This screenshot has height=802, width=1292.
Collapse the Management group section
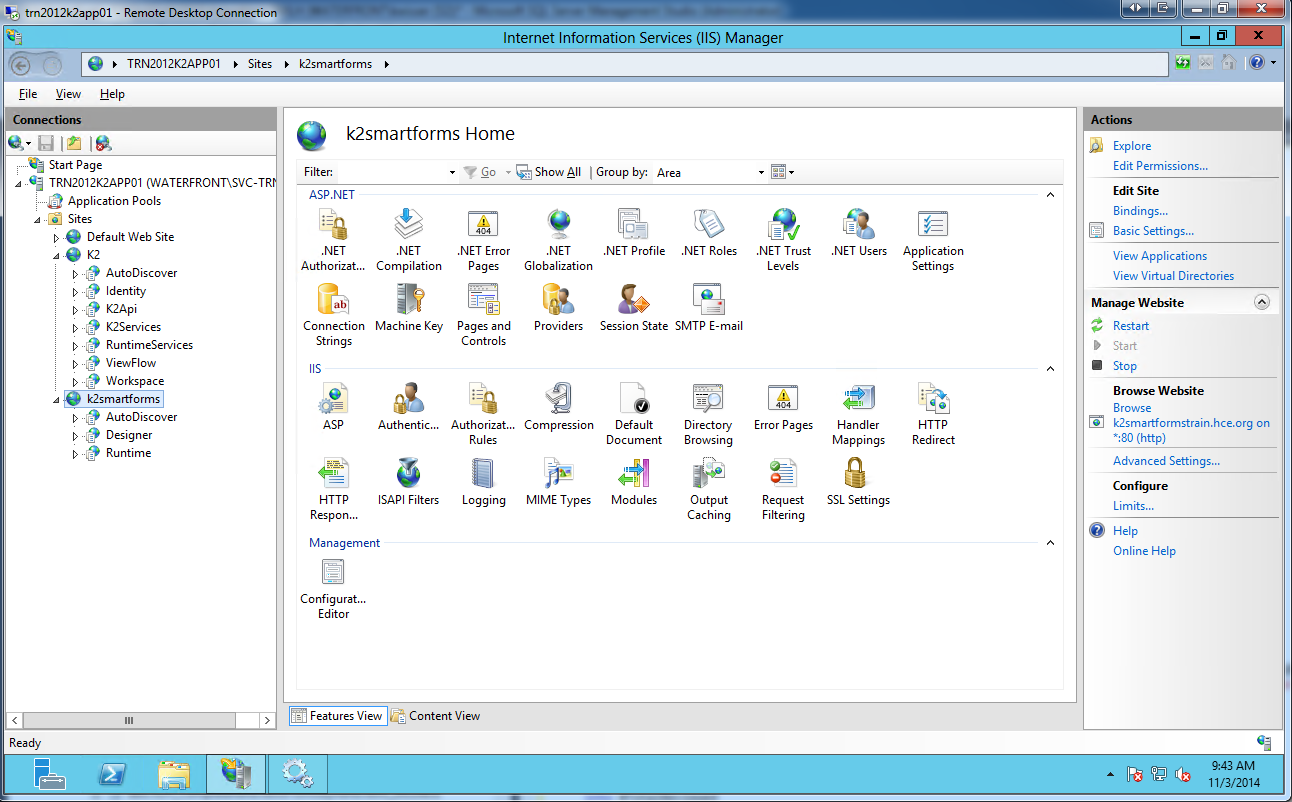coord(1050,543)
